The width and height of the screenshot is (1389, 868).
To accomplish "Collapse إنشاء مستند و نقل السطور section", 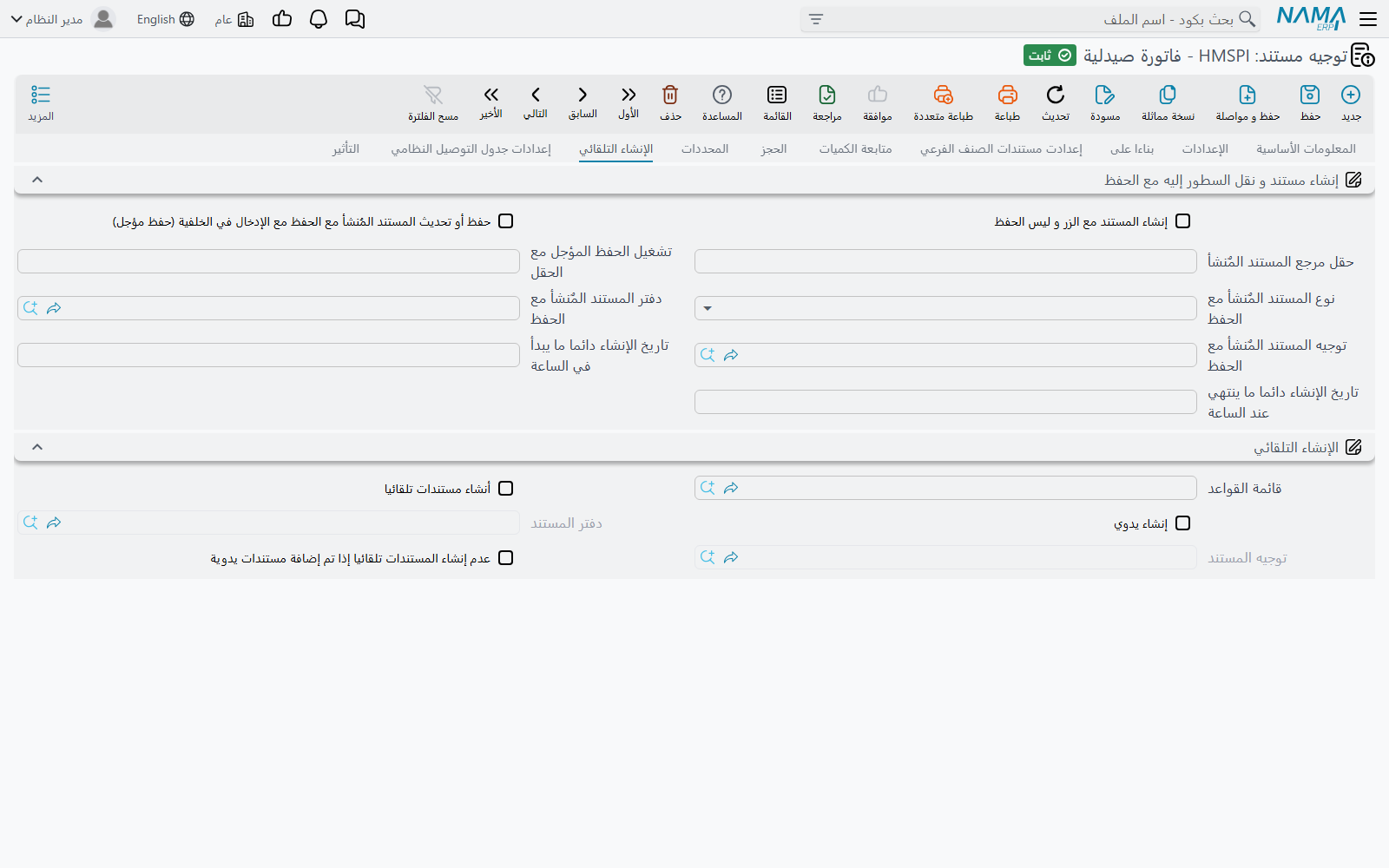I will pyautogui.click(x=37, y=180).
